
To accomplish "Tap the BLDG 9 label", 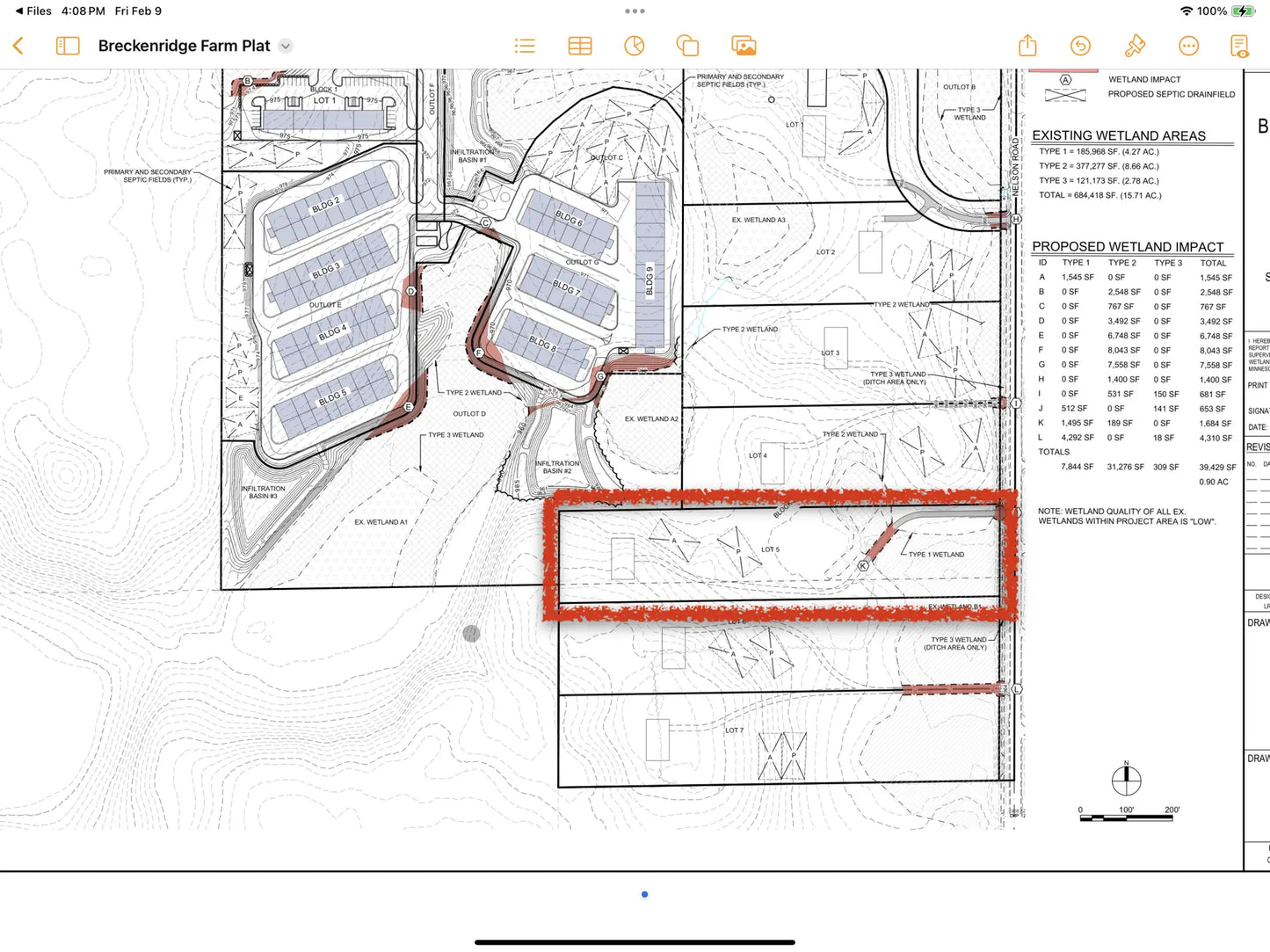I will pyautogui.click(x=650, y=281).
